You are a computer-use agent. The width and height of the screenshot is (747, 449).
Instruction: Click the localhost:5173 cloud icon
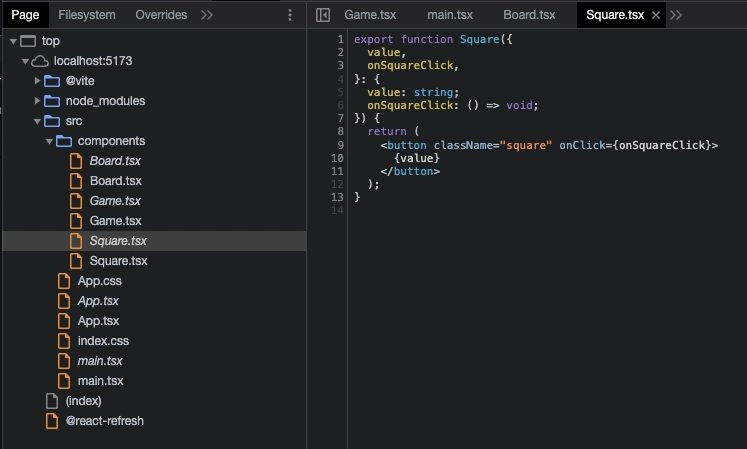(x=40, y=61)
